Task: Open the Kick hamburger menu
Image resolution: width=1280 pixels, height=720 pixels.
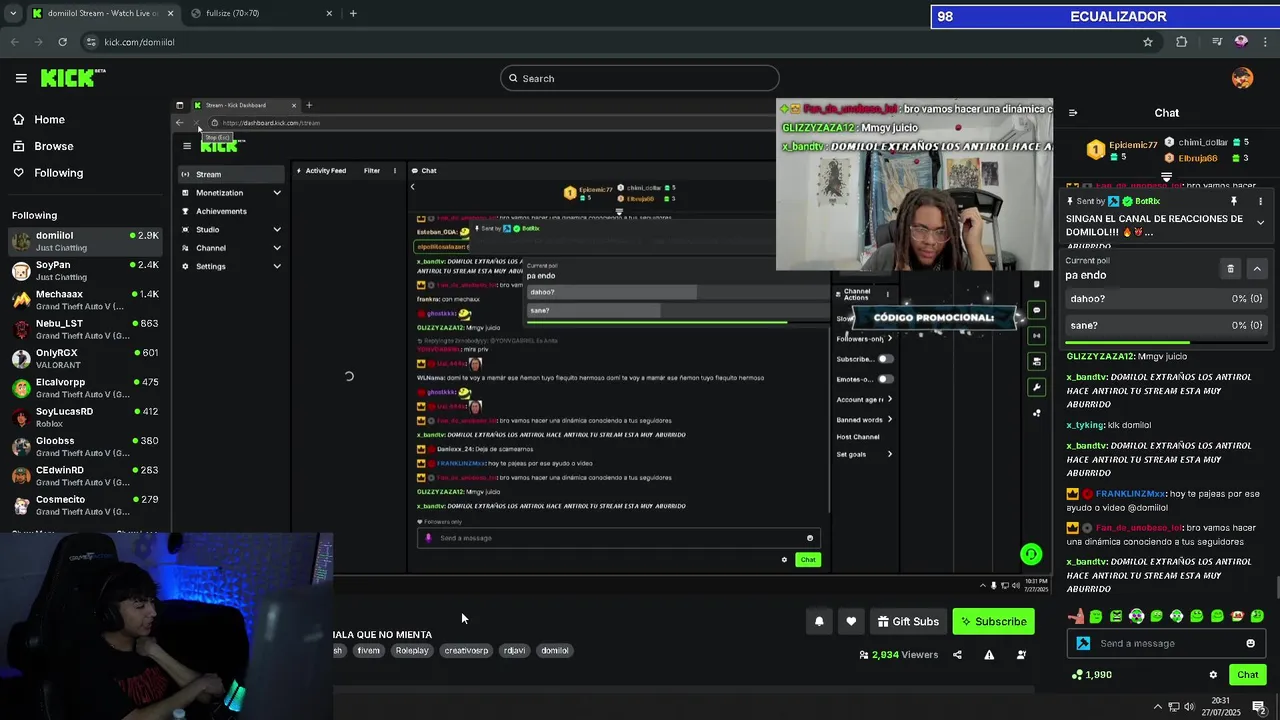Action: pos(21,78)
